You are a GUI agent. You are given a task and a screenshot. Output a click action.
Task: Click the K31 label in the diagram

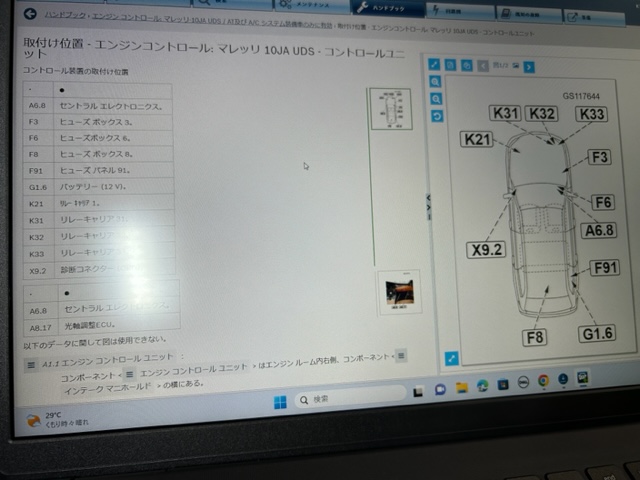tap(505, 113)
